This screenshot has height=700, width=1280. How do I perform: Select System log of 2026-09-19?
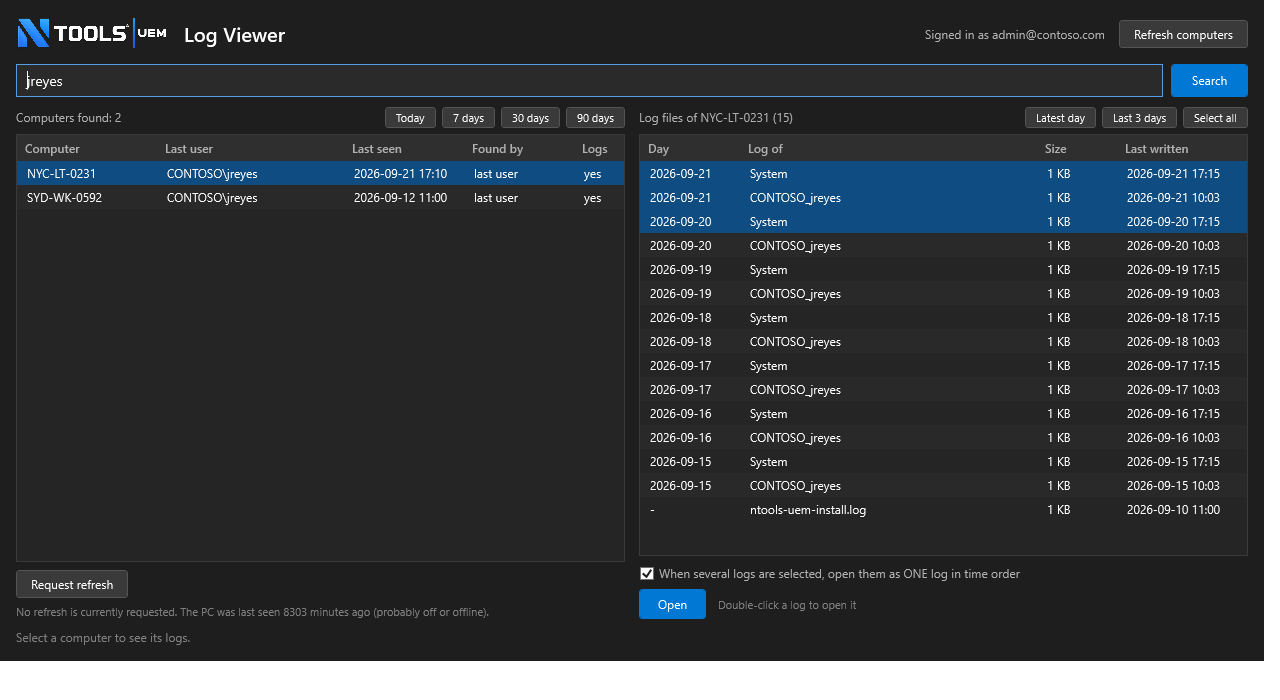click(943, 270)
